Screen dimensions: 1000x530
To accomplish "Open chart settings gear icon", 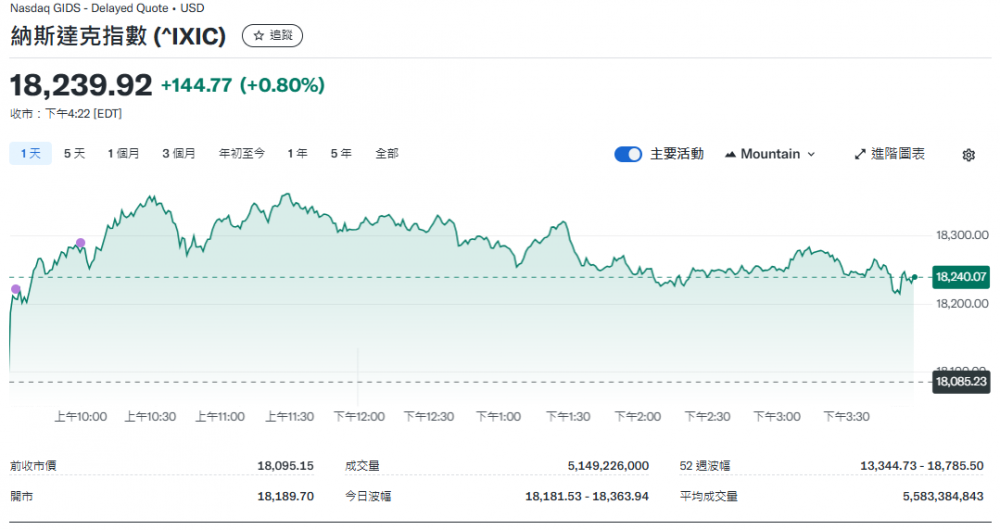I will tap(968, 155).
